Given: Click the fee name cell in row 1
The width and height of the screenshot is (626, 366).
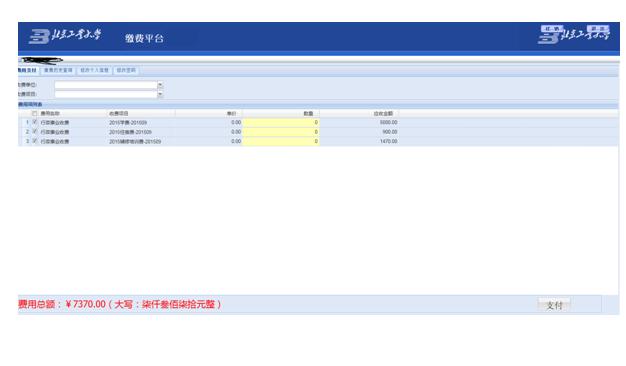Looking at the screenshot, I should [x=55, y=123].
